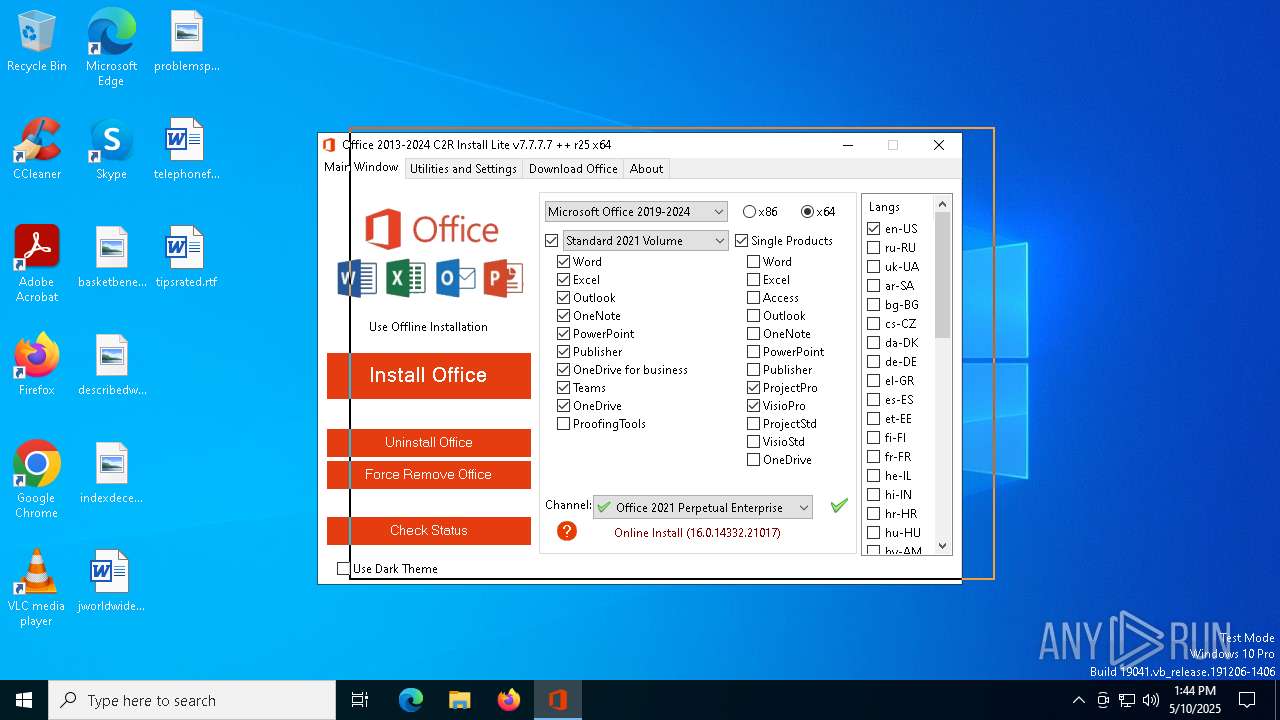Open Skype desktop shortcut
The height and width of the screenshot is (720, 1280).
(111, 149)
